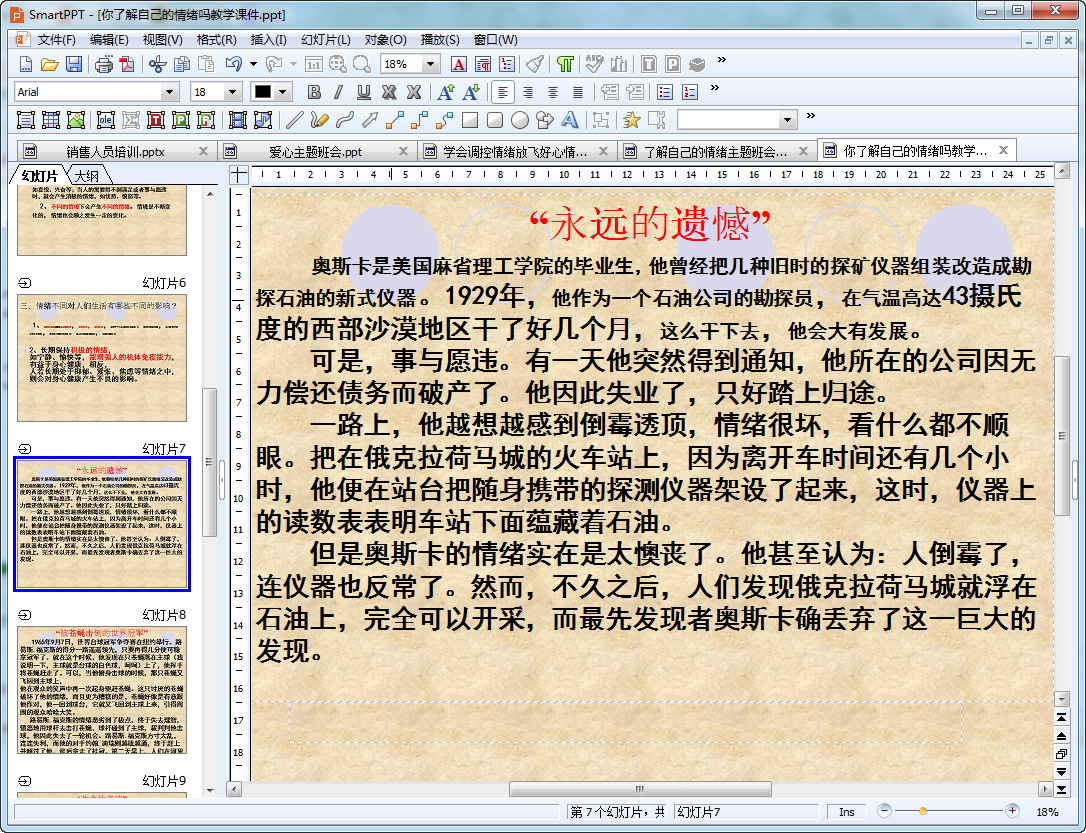Open the character format (red A) icon

[459, 64]
